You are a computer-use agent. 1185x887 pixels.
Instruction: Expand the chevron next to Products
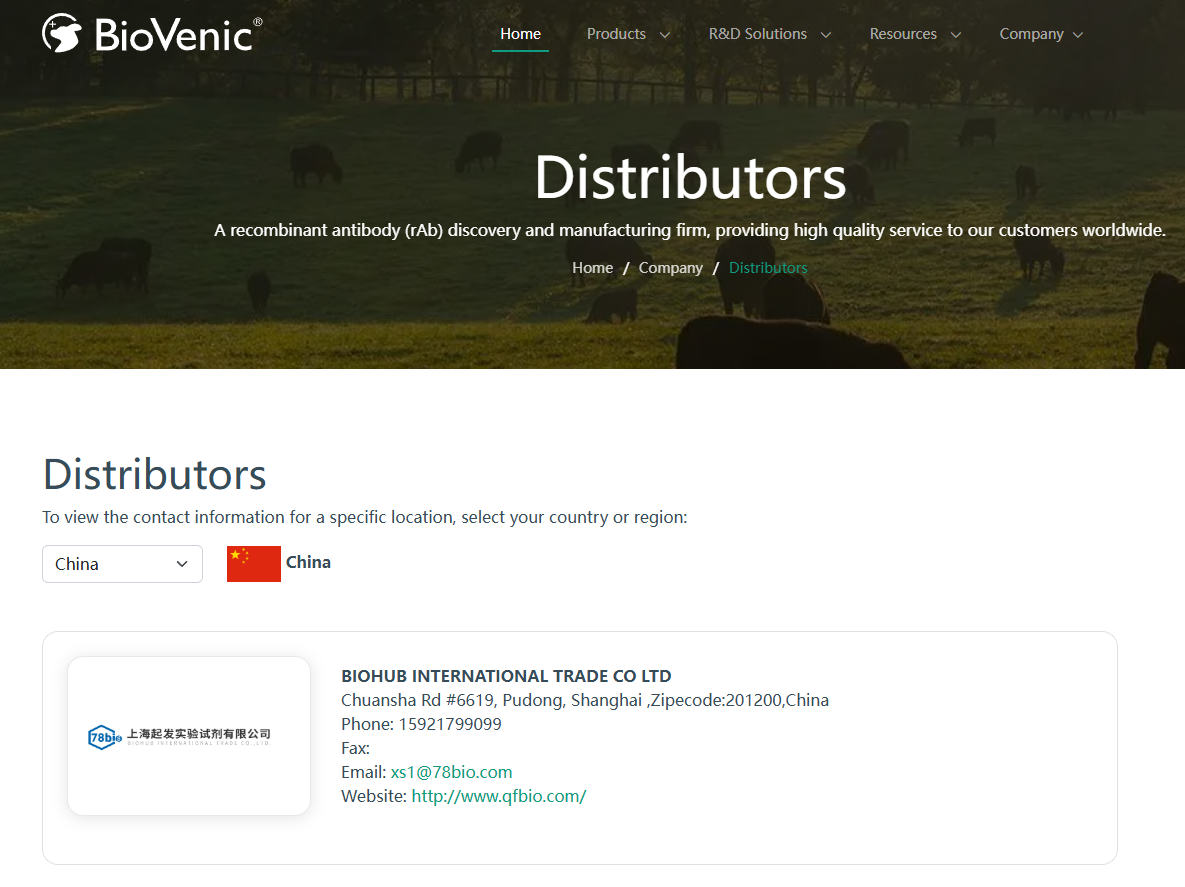(x=664, y=35)
